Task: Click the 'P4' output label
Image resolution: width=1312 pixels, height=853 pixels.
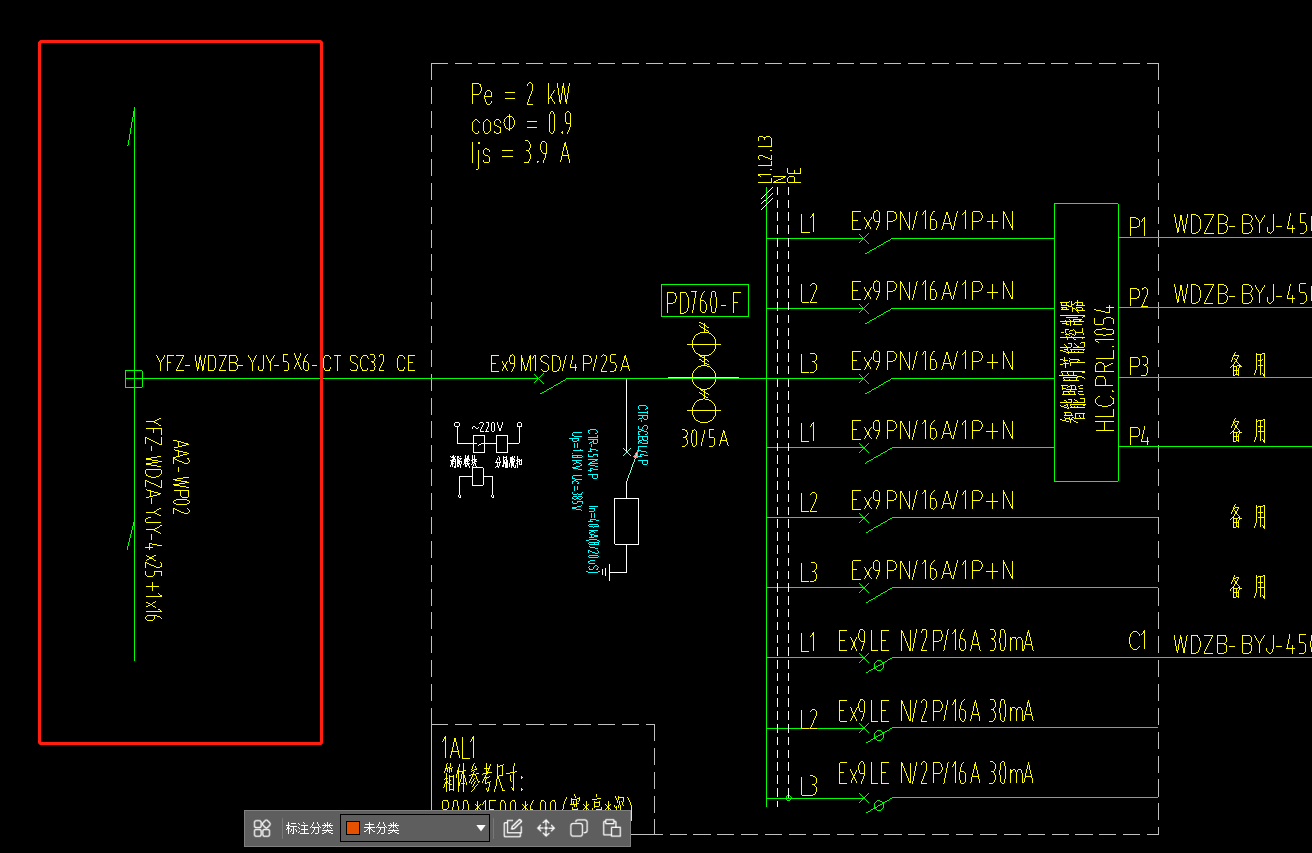Action: coord(1138,436)
